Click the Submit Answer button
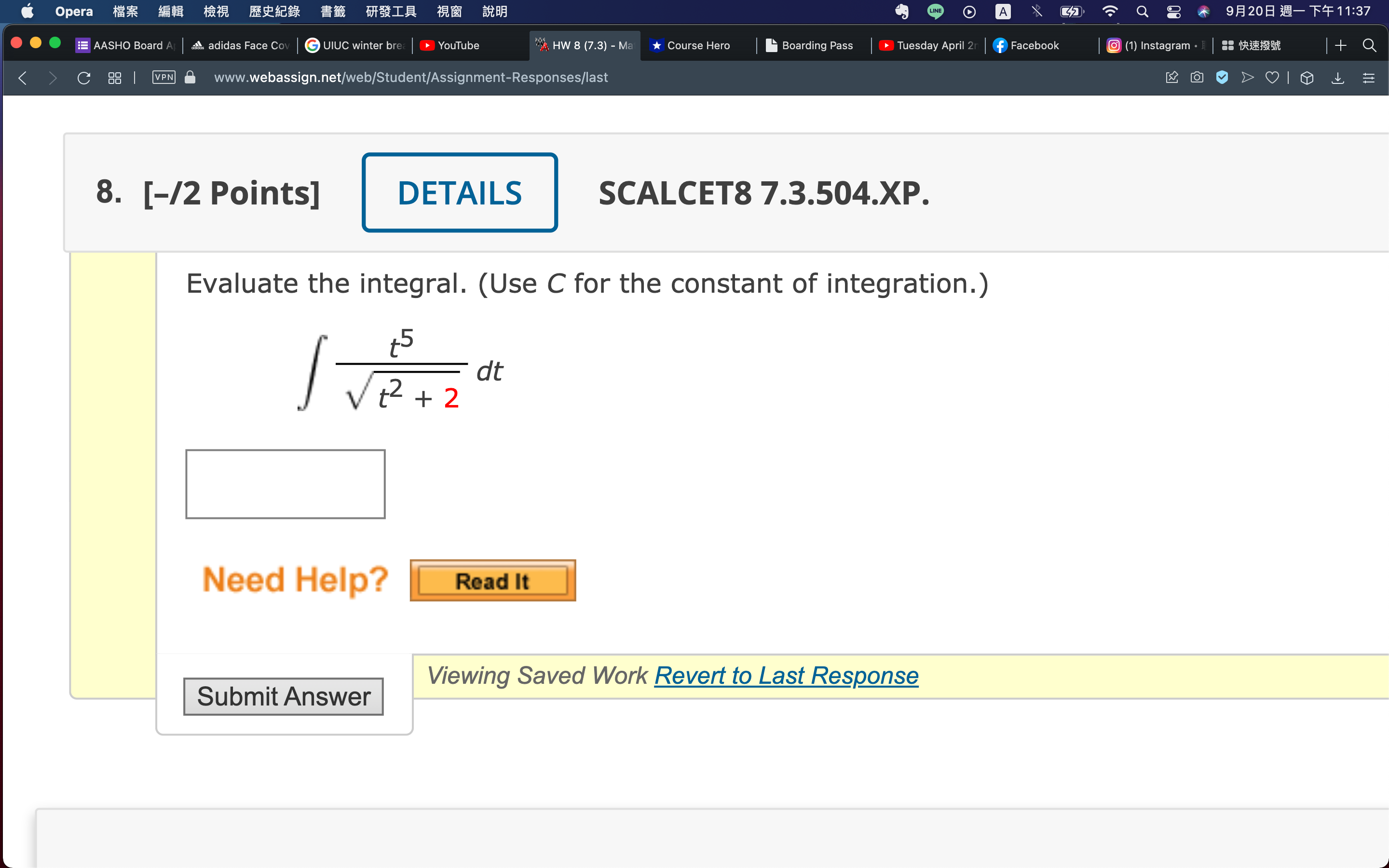Image resolution: width=1389 pixels, height=868 pixels. pyautogui.click(x=284, y=696)
